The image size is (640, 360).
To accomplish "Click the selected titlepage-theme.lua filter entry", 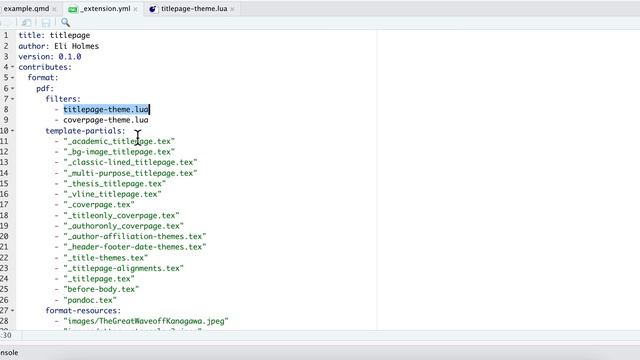I will coord(106,109).
